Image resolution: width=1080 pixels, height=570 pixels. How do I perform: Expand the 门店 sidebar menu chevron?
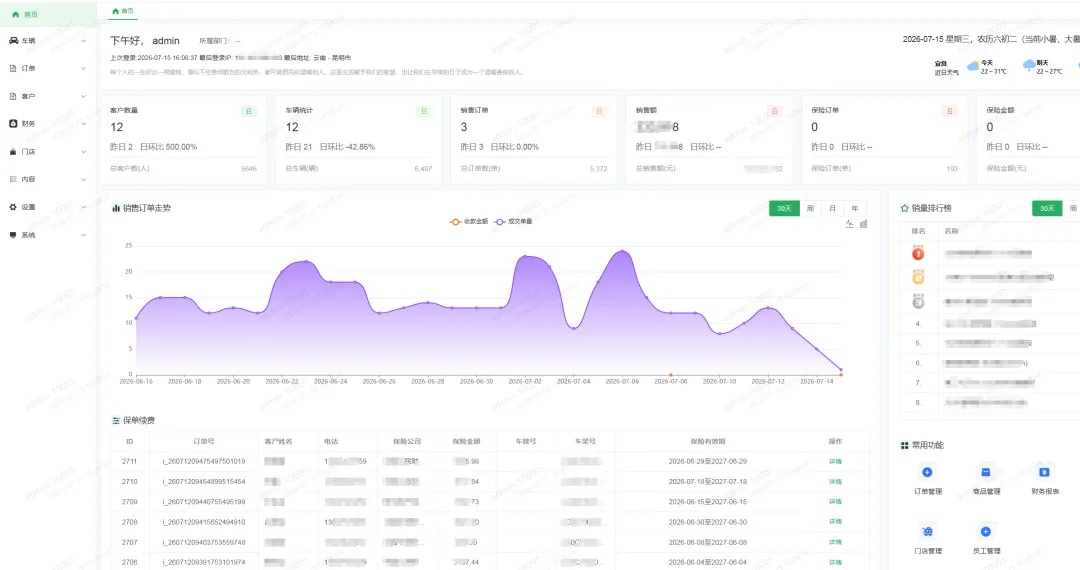coord(83,151)
